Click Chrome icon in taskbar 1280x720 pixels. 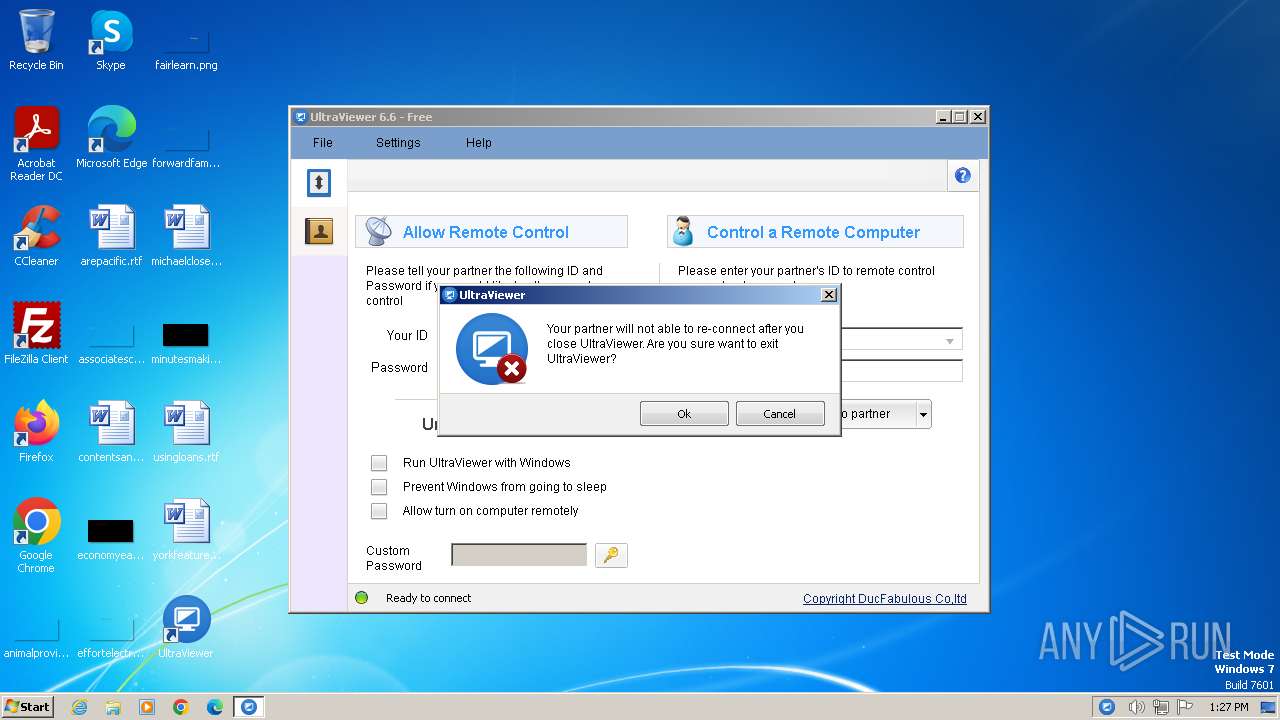tap(181, 707)
